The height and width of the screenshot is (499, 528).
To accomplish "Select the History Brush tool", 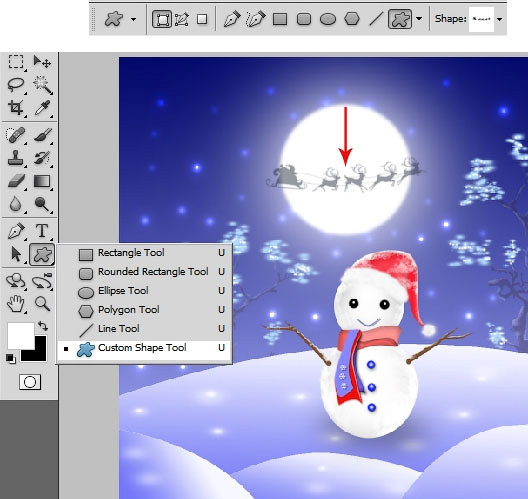I will click(x=42, y=158).
